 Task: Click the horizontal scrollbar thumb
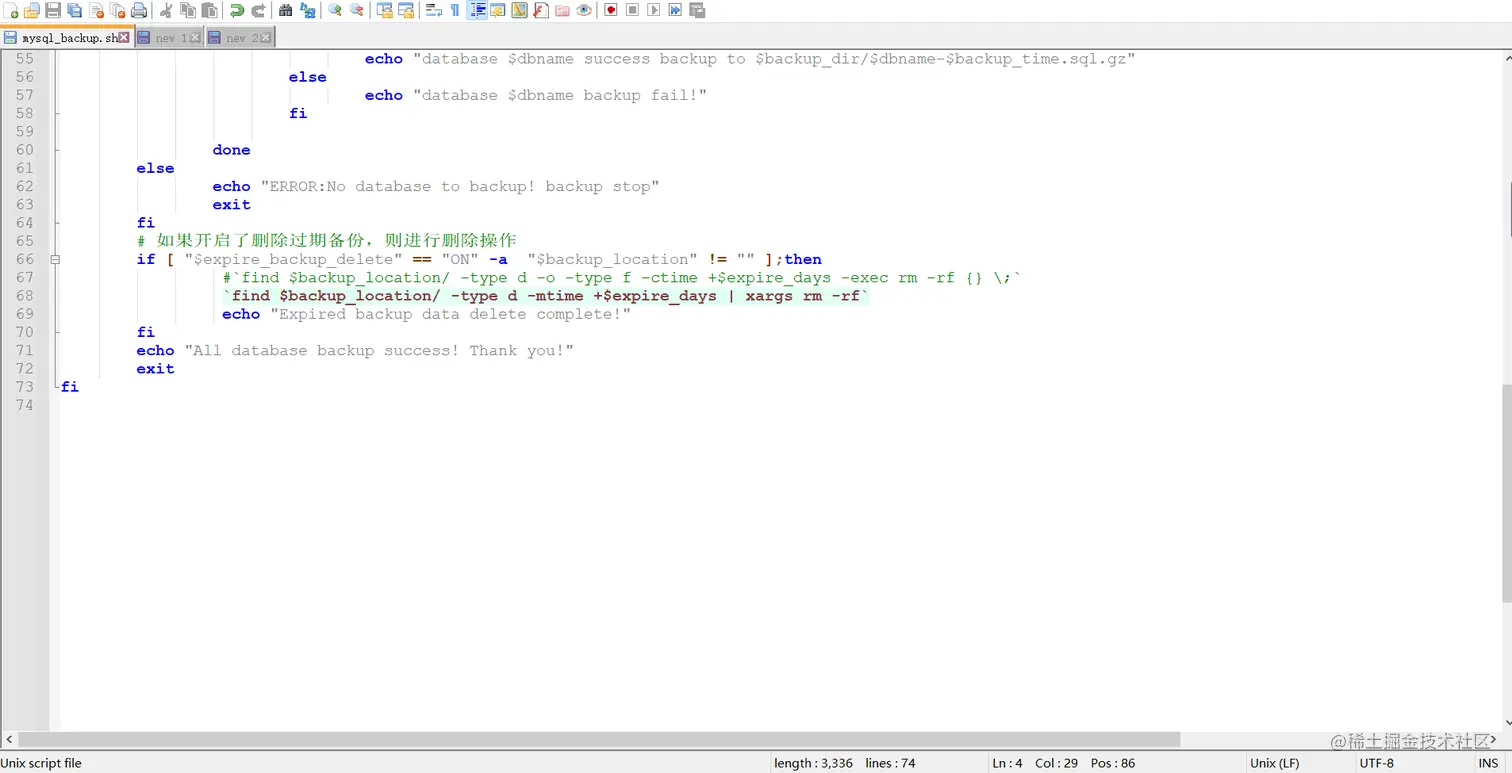click(598, 740)
